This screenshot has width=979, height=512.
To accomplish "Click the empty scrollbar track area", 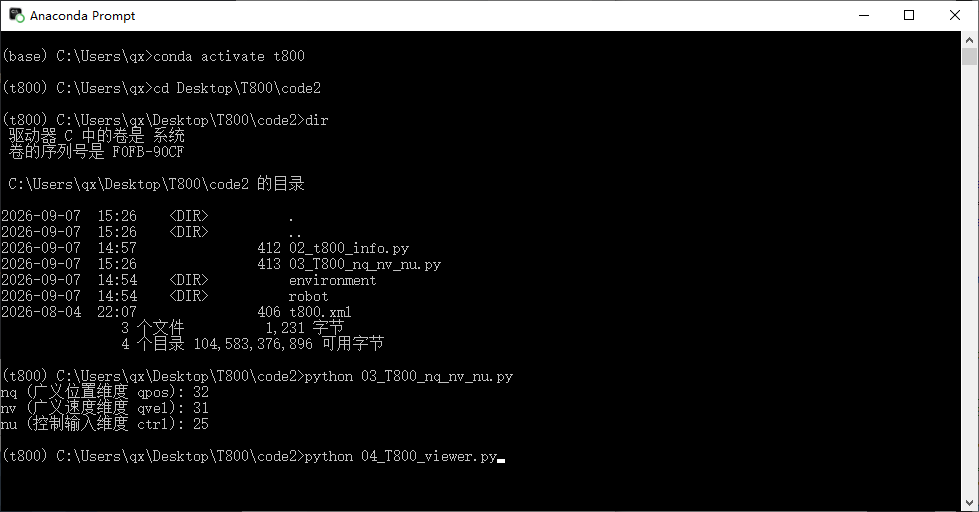I will click(x=969, y=281).
